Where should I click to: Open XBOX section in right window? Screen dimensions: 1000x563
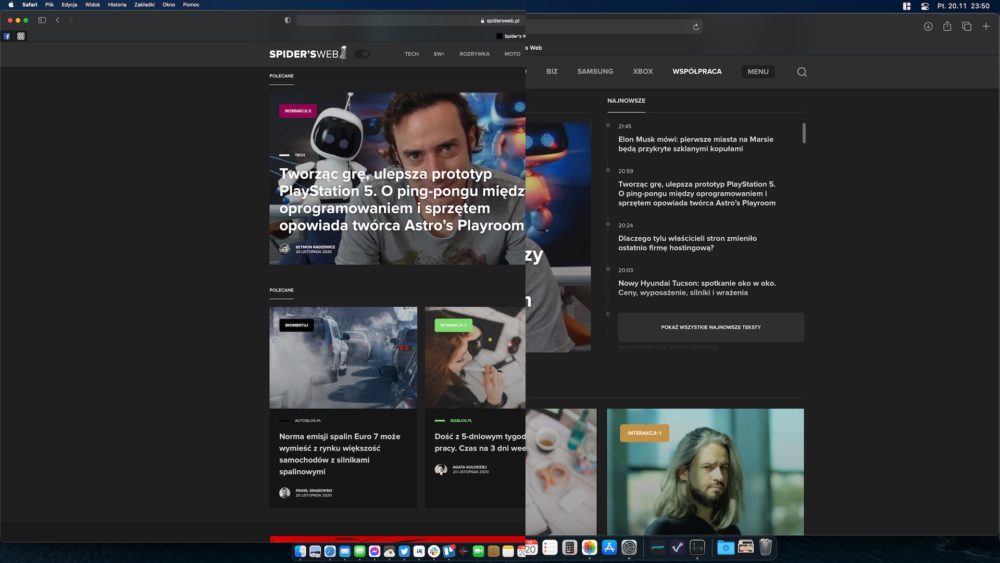pyautogui.click(x=643, y=71)
